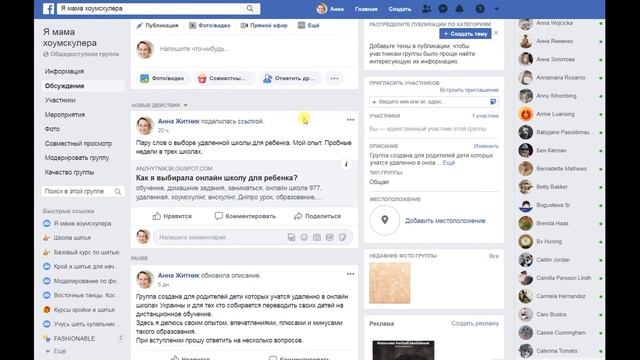Open Messenger icon in top bar

click(x=443, y=9)
